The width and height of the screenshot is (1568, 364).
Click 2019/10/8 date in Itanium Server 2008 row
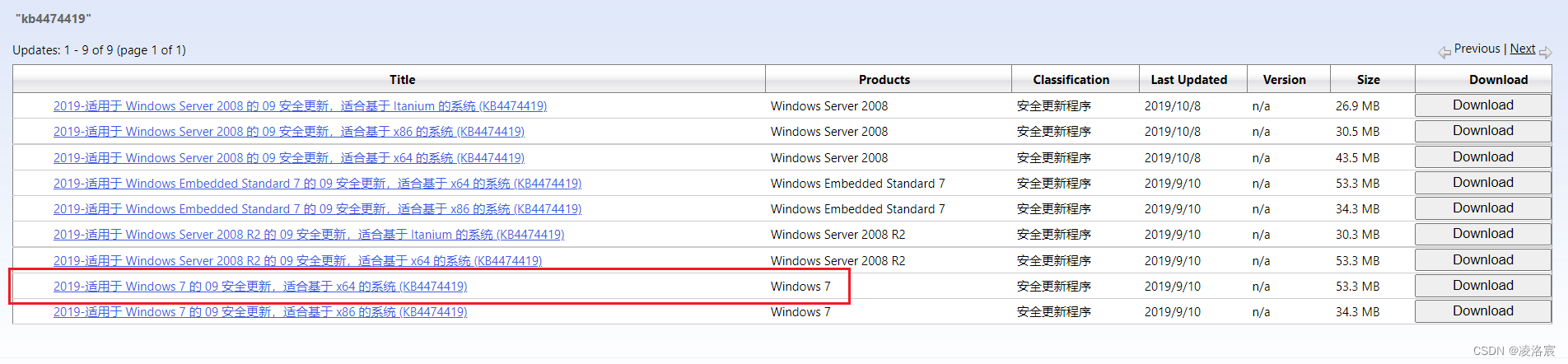[1173, 106]
